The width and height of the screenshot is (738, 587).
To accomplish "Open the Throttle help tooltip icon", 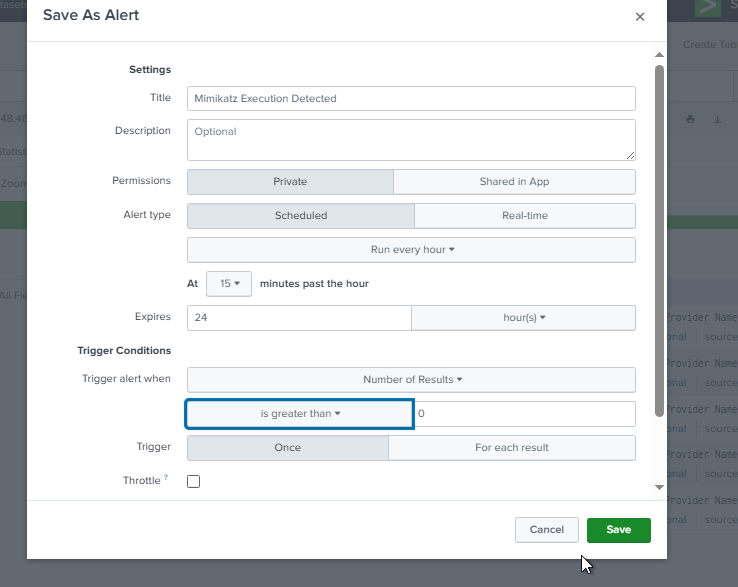I will [166, 477].
